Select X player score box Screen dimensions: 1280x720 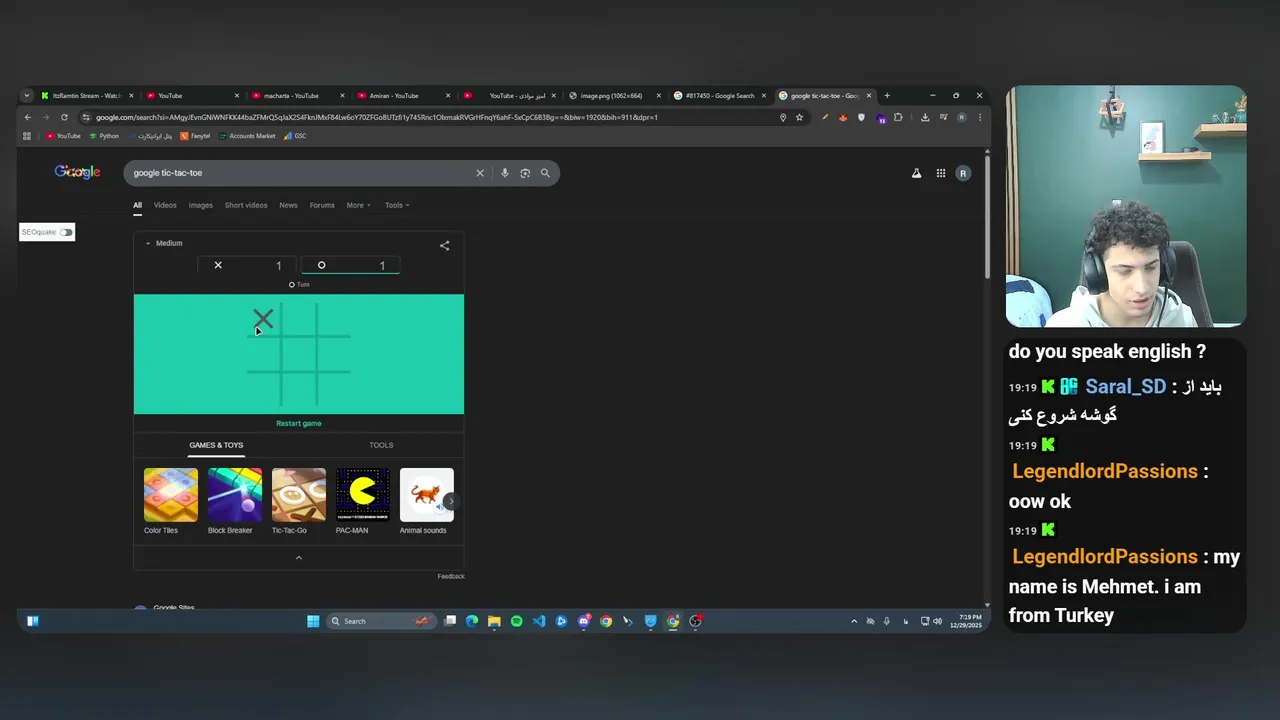[248, 265]
